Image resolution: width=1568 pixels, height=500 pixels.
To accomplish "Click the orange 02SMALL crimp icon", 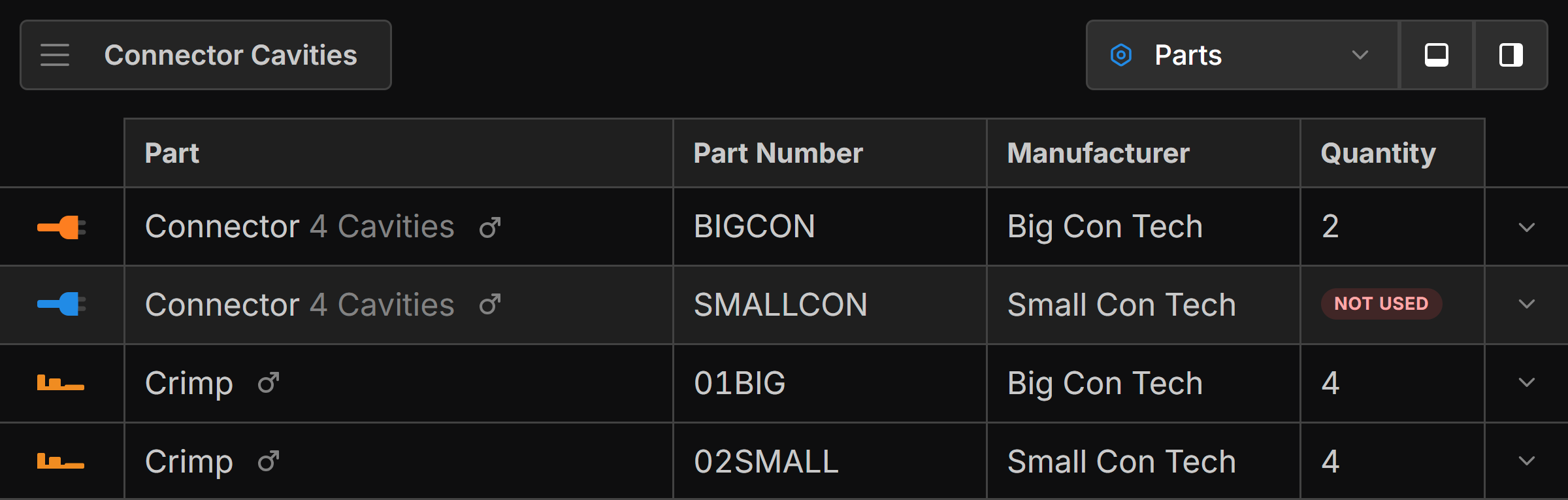I will [x=60, y=461].
